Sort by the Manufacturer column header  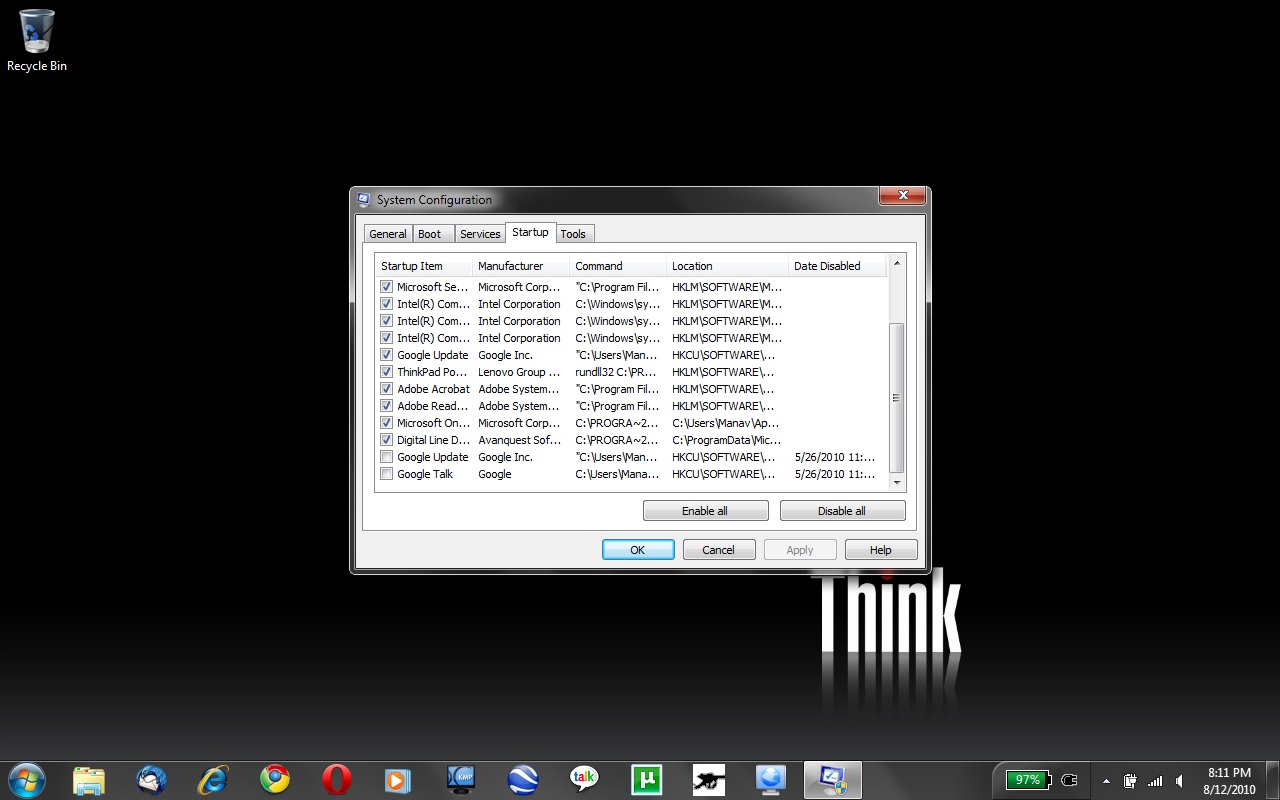pyautogui.click(x=521, y=266)
